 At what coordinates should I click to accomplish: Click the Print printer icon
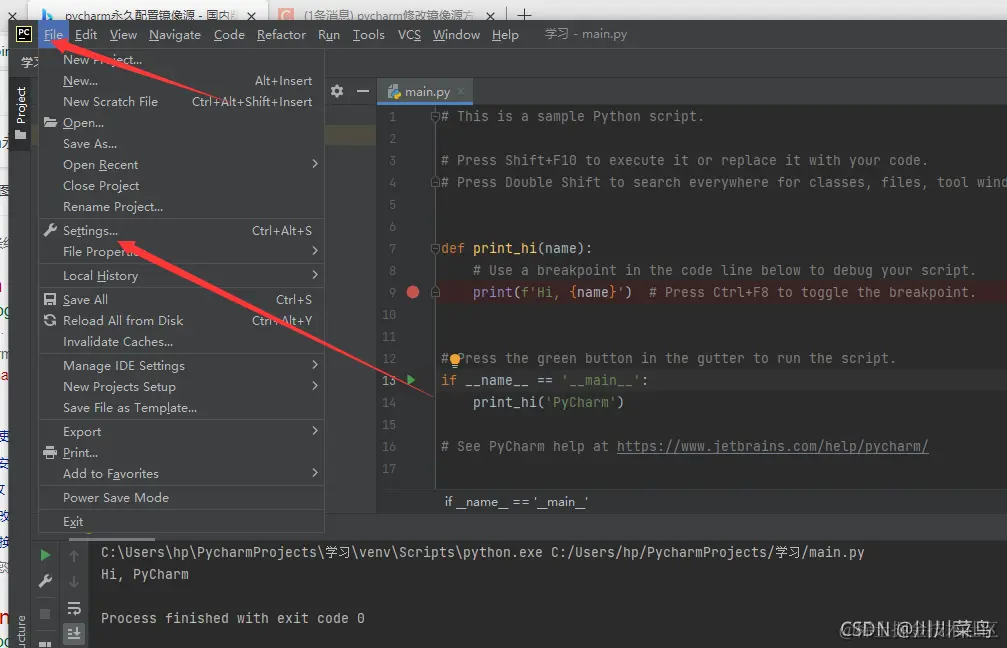click(x=50, y=452)
